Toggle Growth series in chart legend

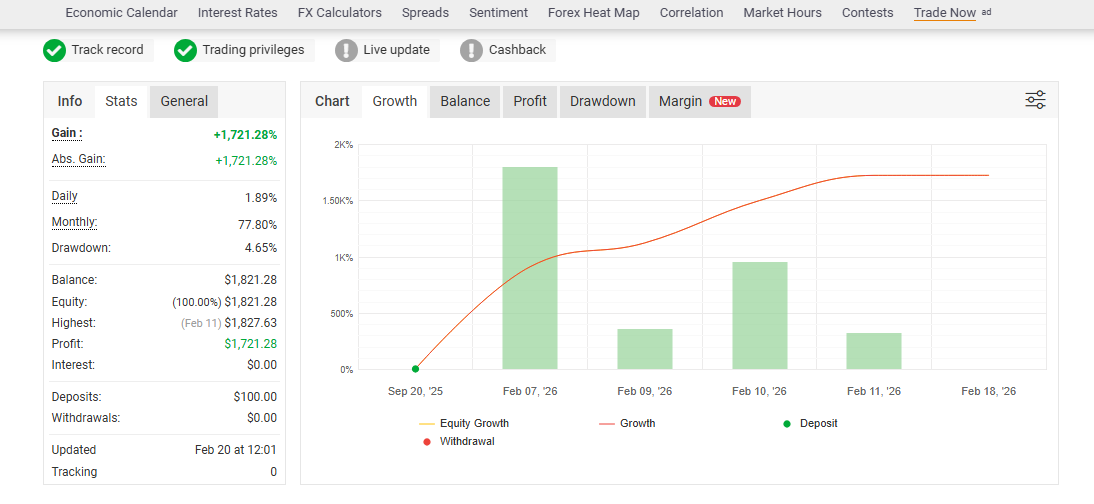(627, 423)
